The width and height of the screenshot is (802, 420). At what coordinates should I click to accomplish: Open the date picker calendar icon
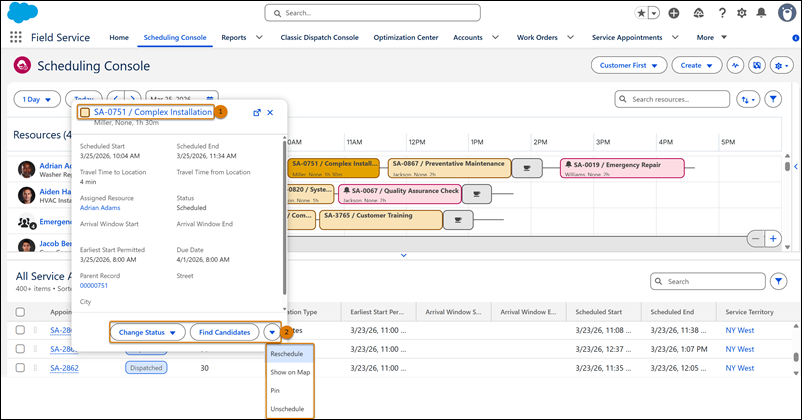(x=210, y=99)
